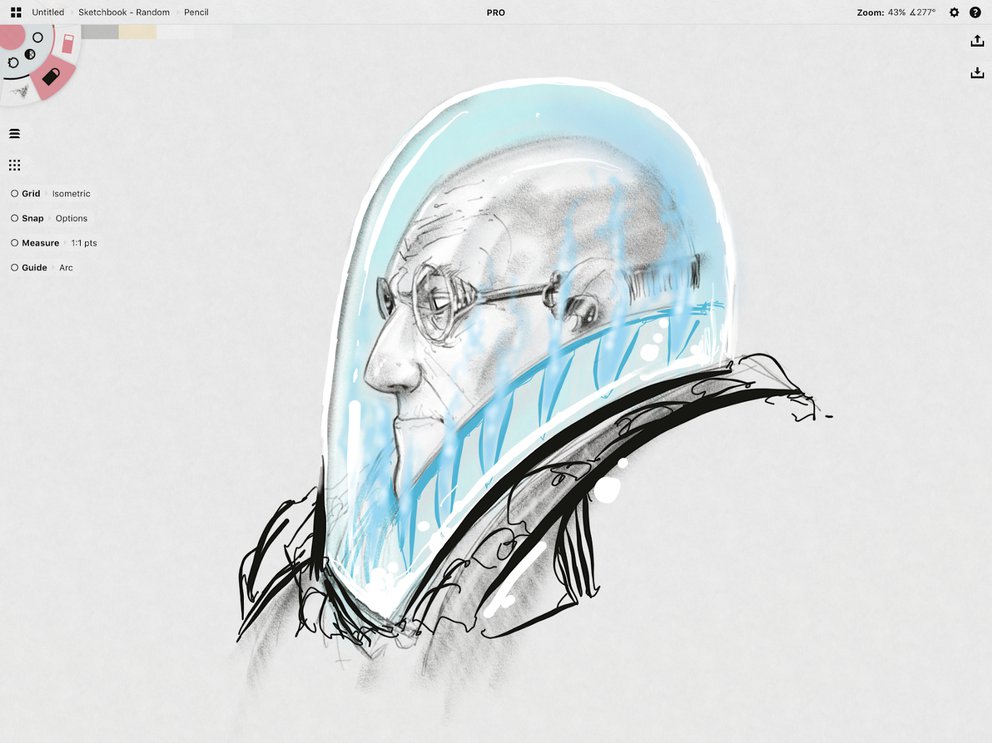Viewport: 992px width, 743px height.
Task: Open the Snap Options selector
Action: [71, 218]
